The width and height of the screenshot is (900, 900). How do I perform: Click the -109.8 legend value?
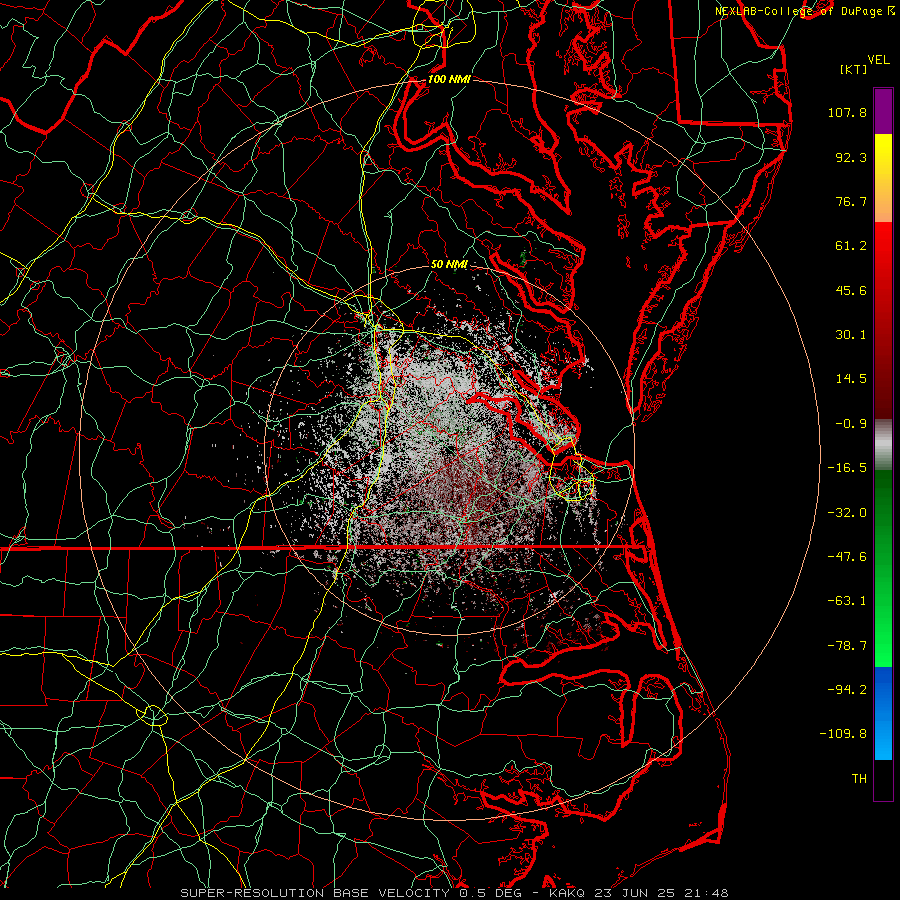pos(844,734)
